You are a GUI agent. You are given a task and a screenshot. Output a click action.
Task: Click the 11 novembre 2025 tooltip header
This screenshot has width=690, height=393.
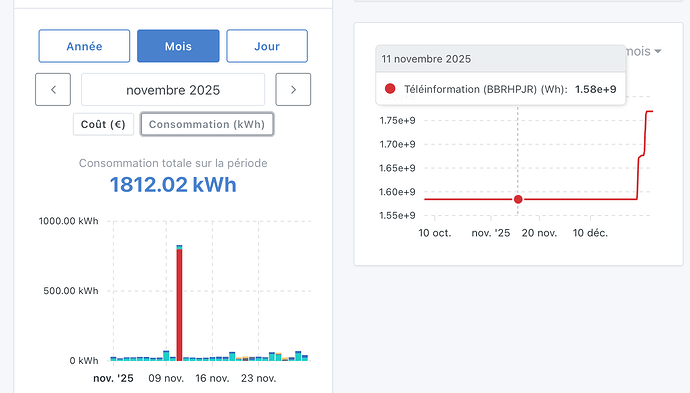500,59
